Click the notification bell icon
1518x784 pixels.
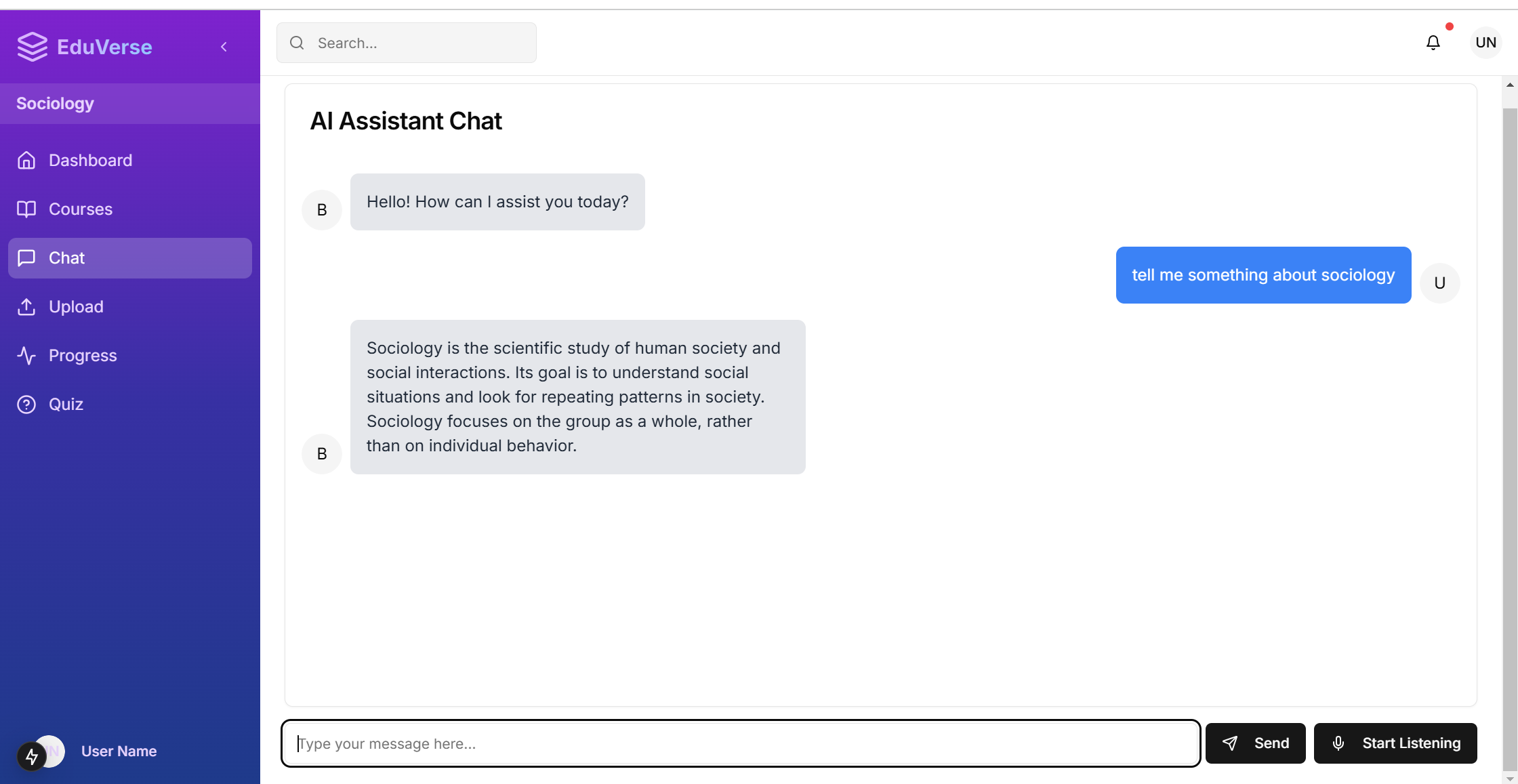[x=1433, y=43]
